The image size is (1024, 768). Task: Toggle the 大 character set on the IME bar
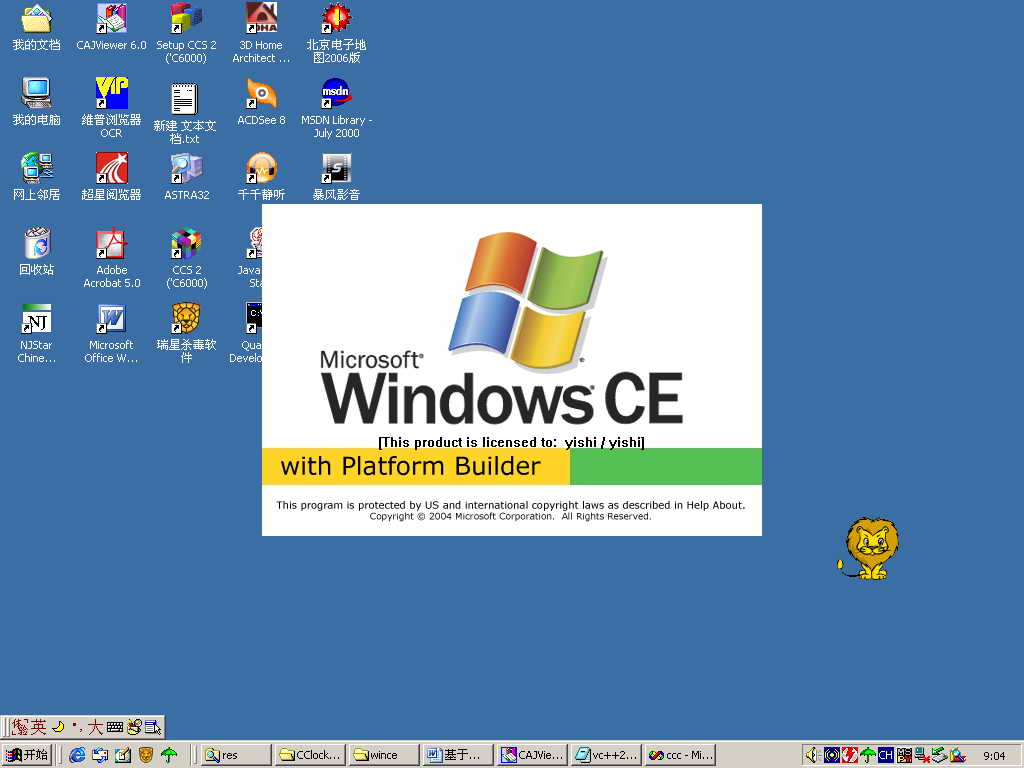point(95,727)
